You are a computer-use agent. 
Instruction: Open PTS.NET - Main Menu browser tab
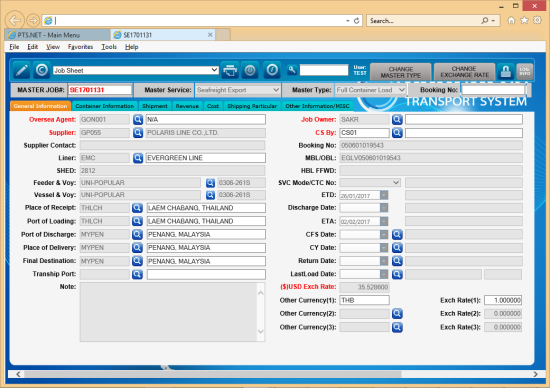(58, 35)
